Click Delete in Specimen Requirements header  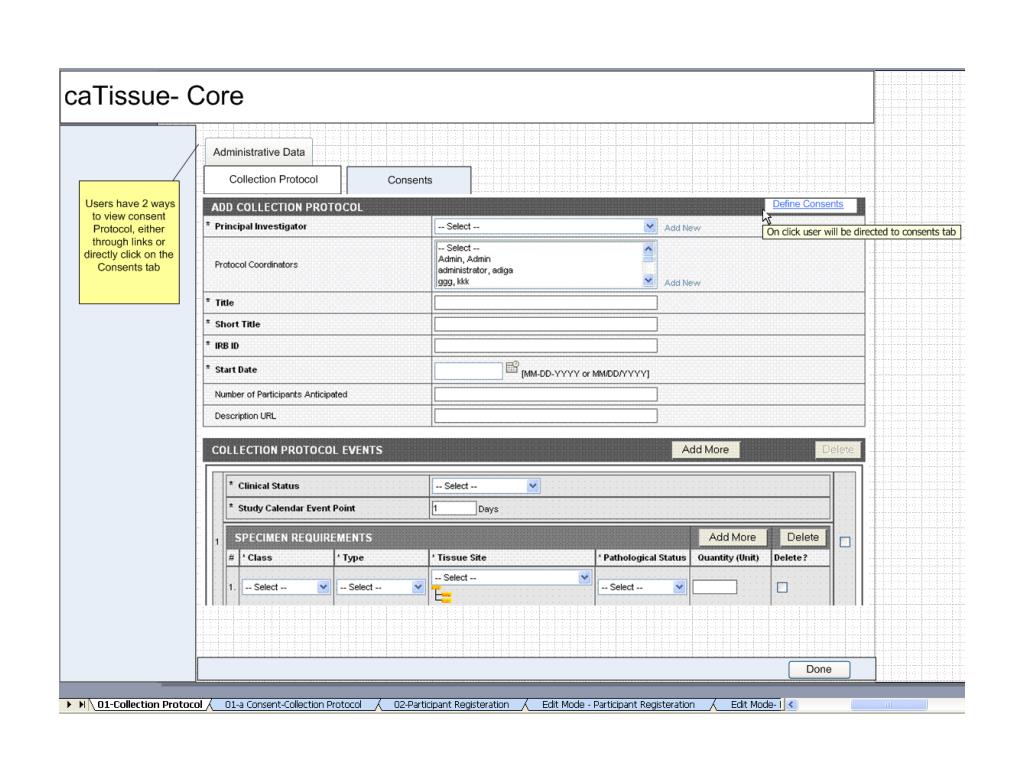coord(803,537)
